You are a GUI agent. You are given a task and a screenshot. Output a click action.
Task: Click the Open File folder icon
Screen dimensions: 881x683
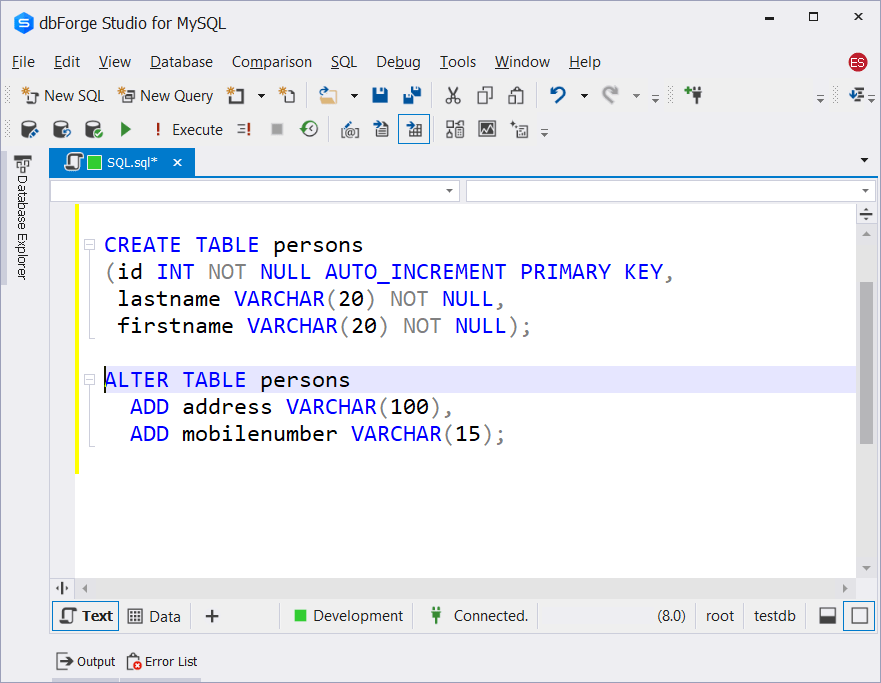click(328, 96)
